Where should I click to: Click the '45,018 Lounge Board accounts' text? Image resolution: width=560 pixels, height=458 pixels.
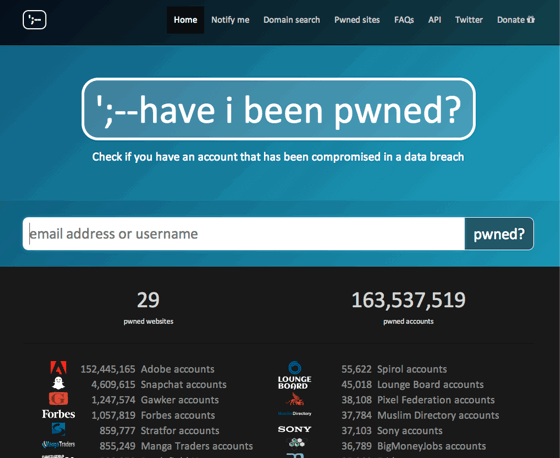[x=412, y=384]
